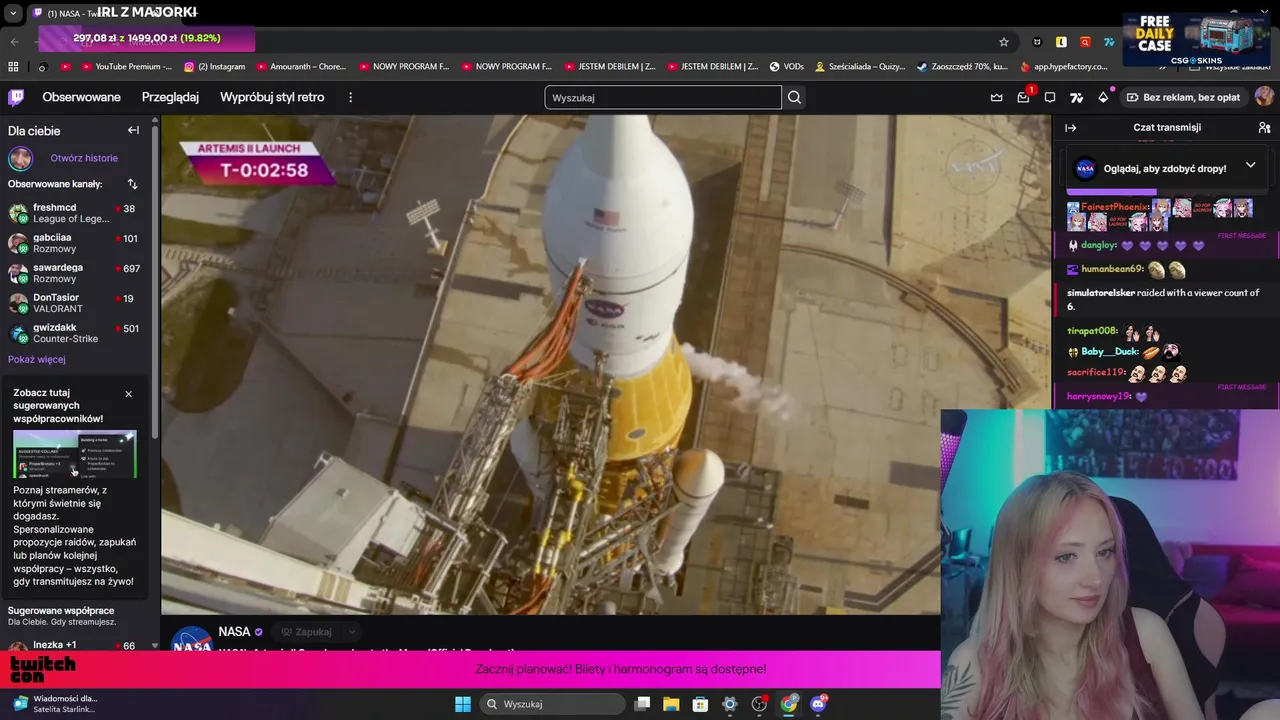This screenshot has width=1280, height=720.
Task: Click FairestPhoenix username in chat
Action: coord(1114,207)
